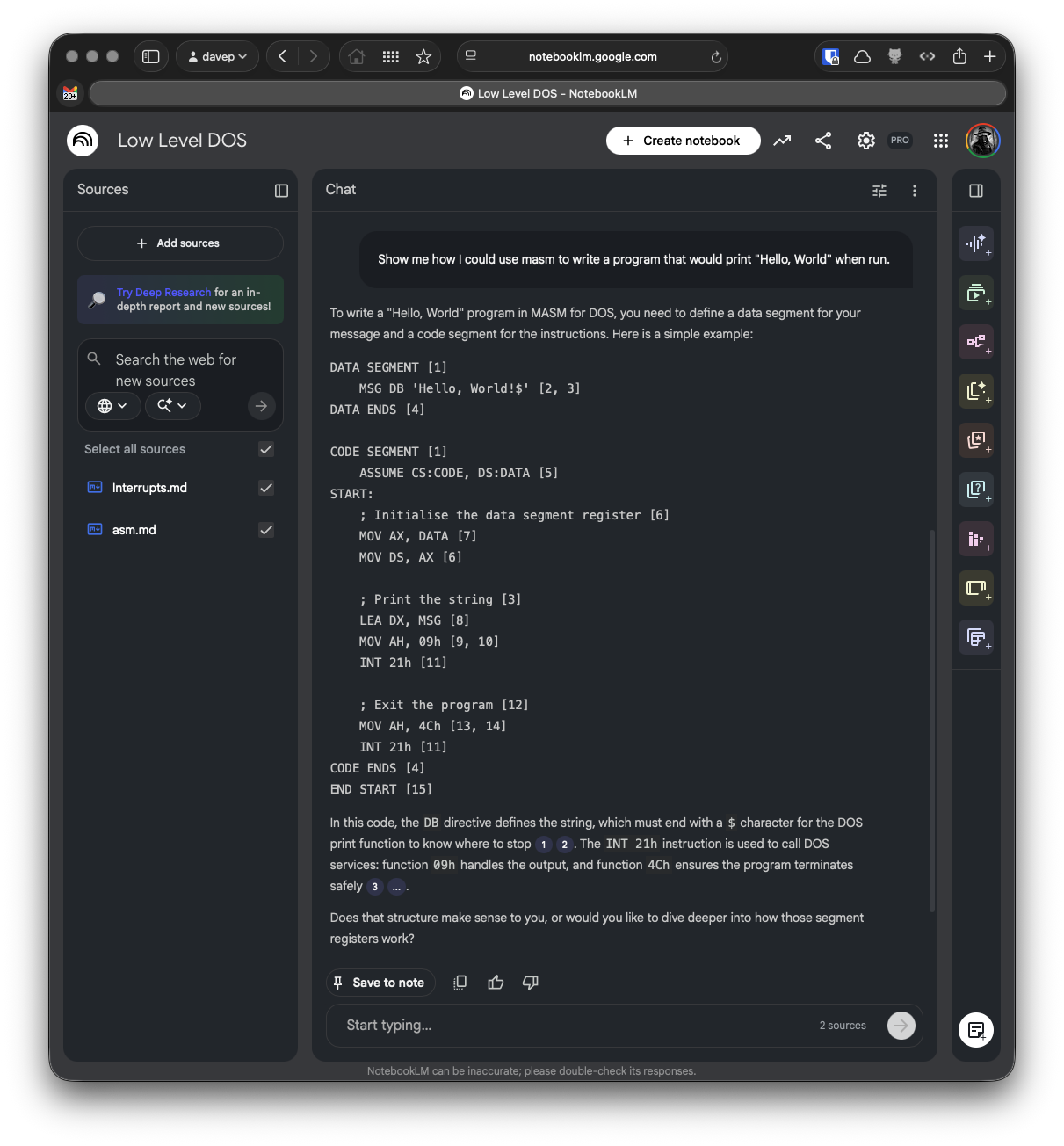The width and height of the screenshot is (1064, 1146).
Task: Create Flashcards from the sources
Action: pos(976,440)
